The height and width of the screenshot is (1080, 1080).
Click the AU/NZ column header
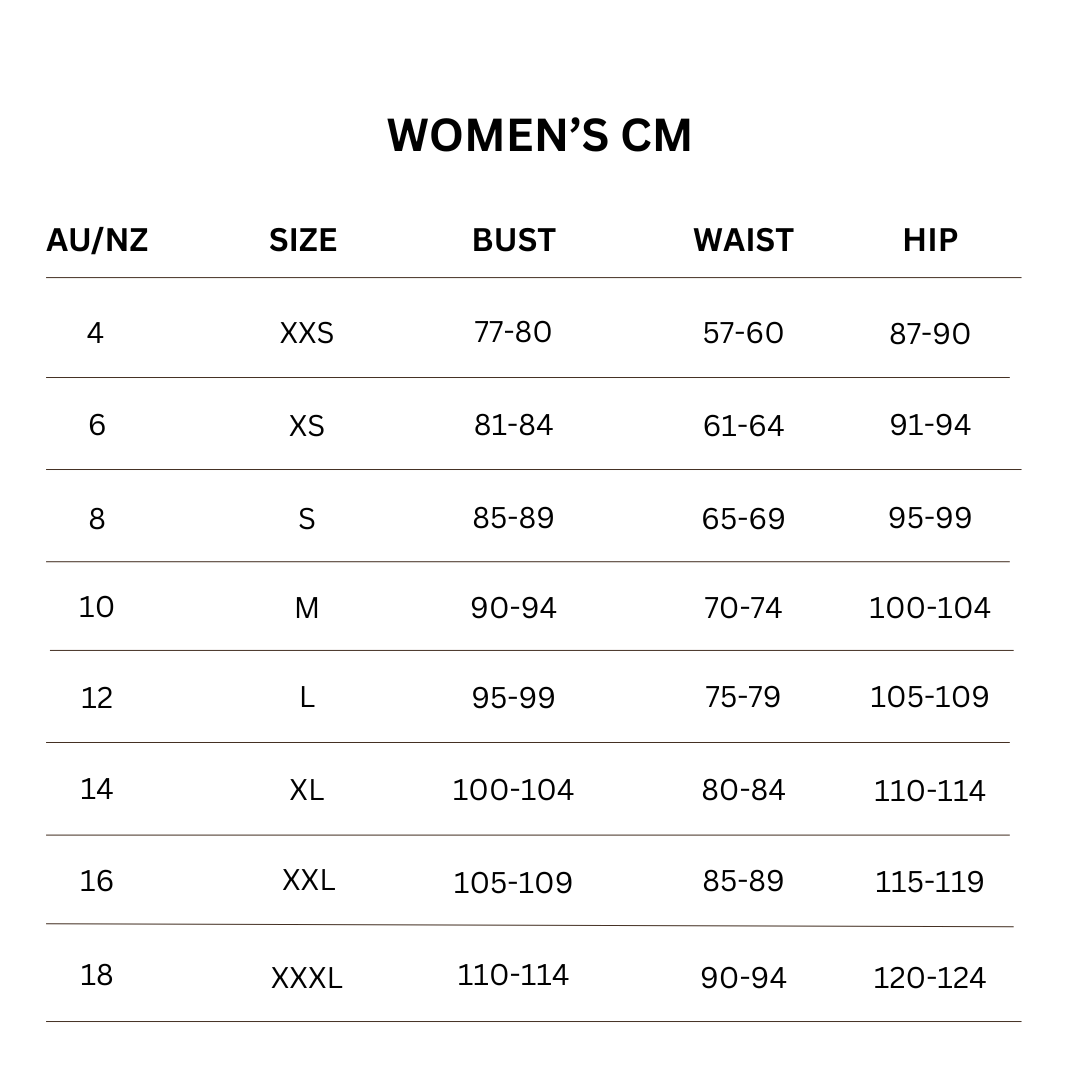(97, 240)
